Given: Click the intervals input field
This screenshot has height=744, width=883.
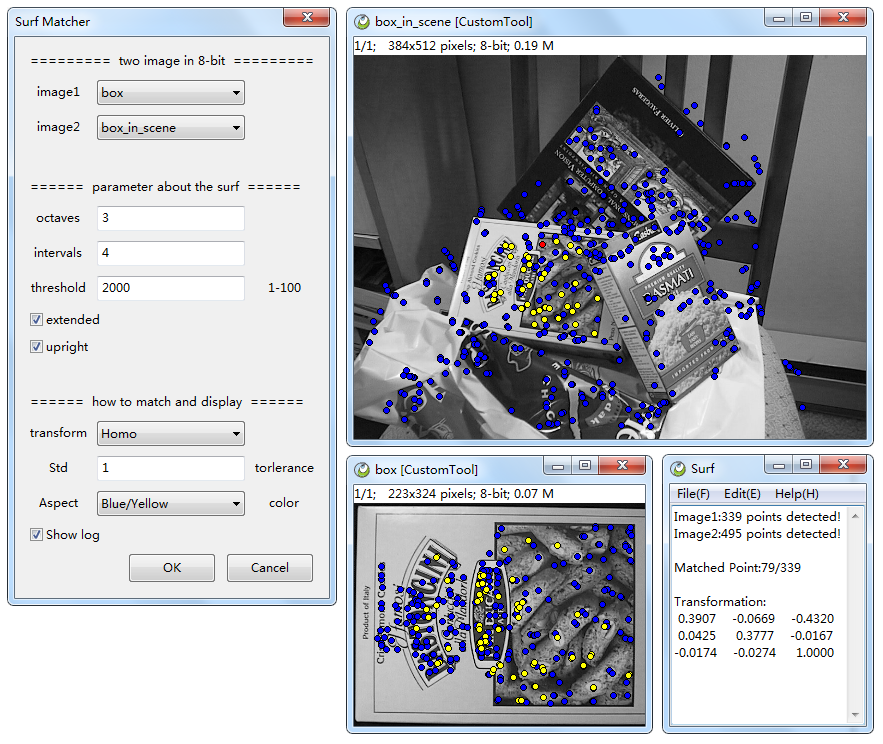Looking at the screenshot, I should pyautogui.click(x=171, y=253).
